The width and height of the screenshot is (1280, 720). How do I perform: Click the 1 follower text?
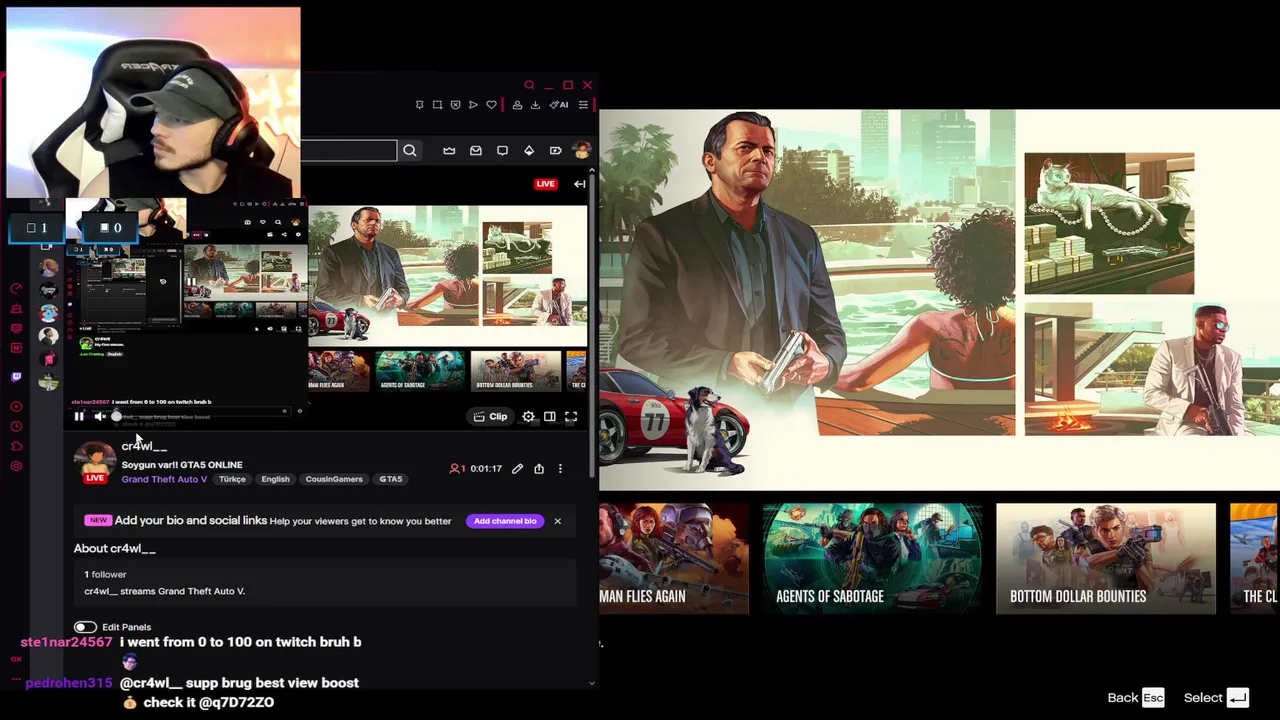pos(105,575)
